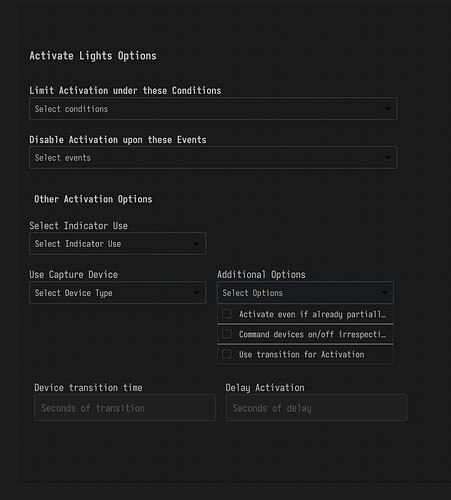The height and width of the screenshot is (500, 451).
Task: Expand the Select Indicator Use dropdown
Action: click(x=117, y=244)
